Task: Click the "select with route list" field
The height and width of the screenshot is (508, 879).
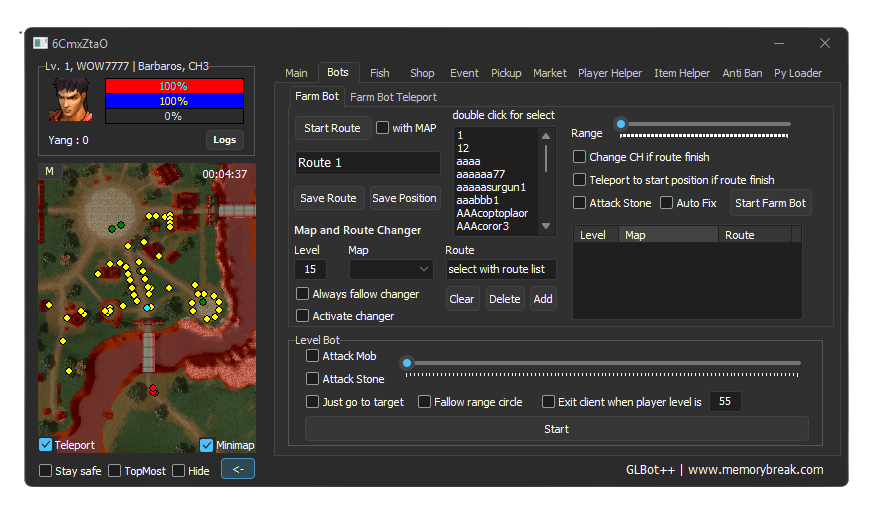Action: [501, 269]
